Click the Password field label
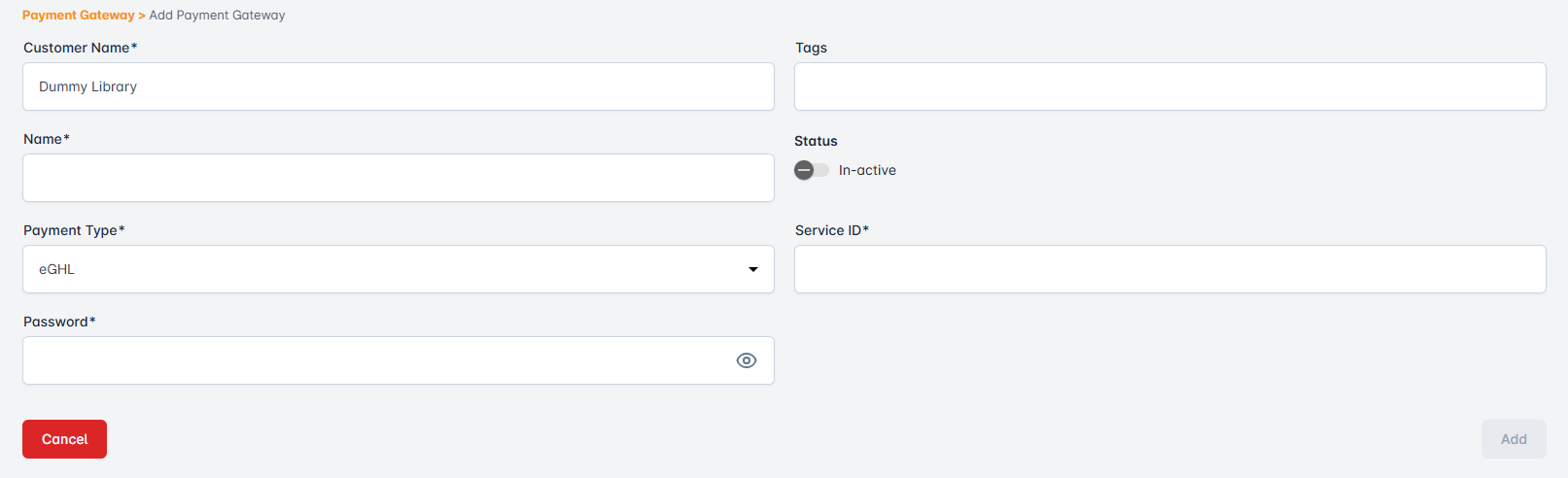Viewport: 1568px width, 478px height. tap(58, 322)
